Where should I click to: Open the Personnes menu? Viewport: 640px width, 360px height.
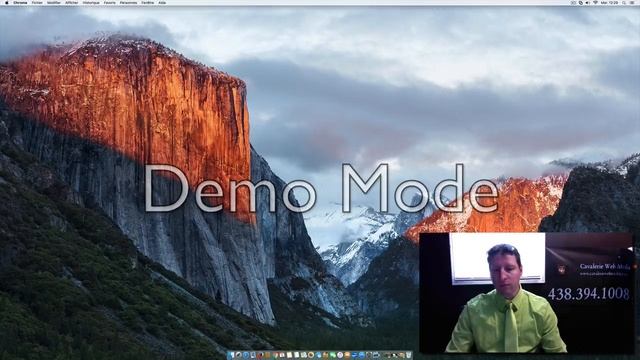tap(129, 2)
